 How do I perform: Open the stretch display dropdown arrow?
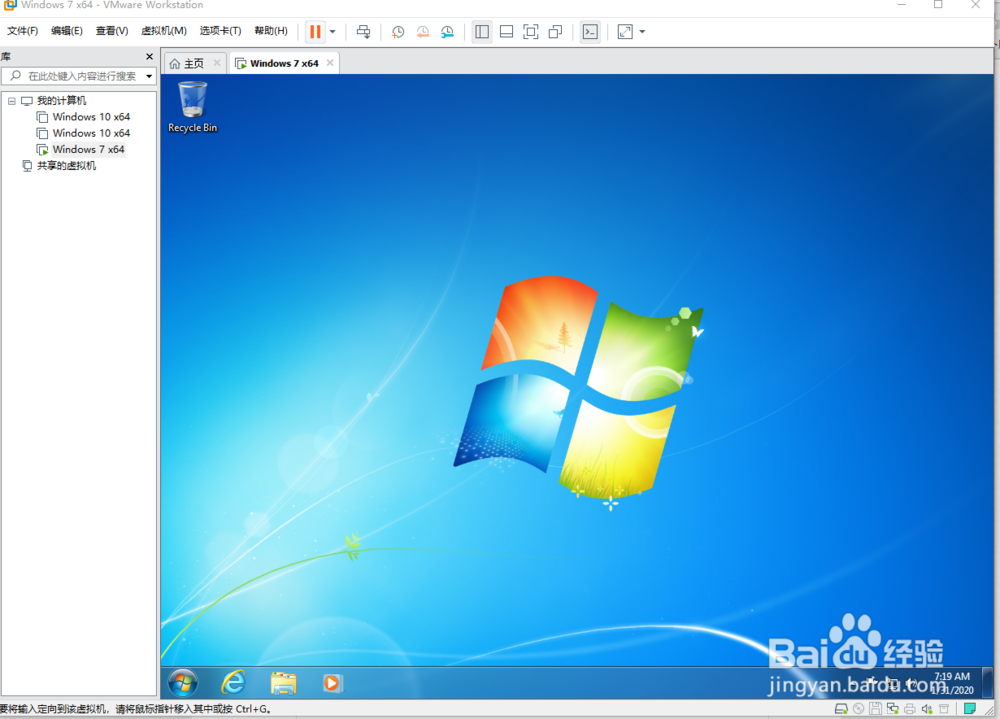coord(642,31)
